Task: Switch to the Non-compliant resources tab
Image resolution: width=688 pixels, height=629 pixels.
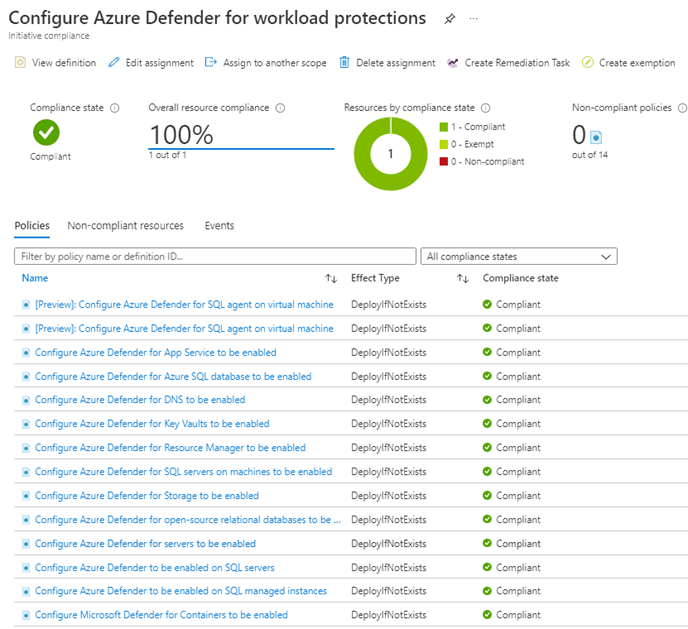Action: (x=125, y=226)
